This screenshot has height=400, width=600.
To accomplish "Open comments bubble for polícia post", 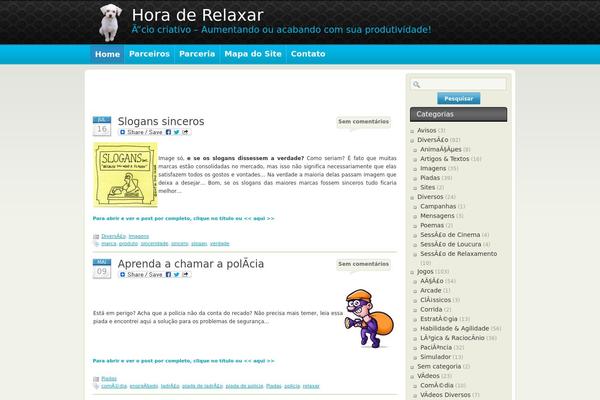I will point(364,264).
